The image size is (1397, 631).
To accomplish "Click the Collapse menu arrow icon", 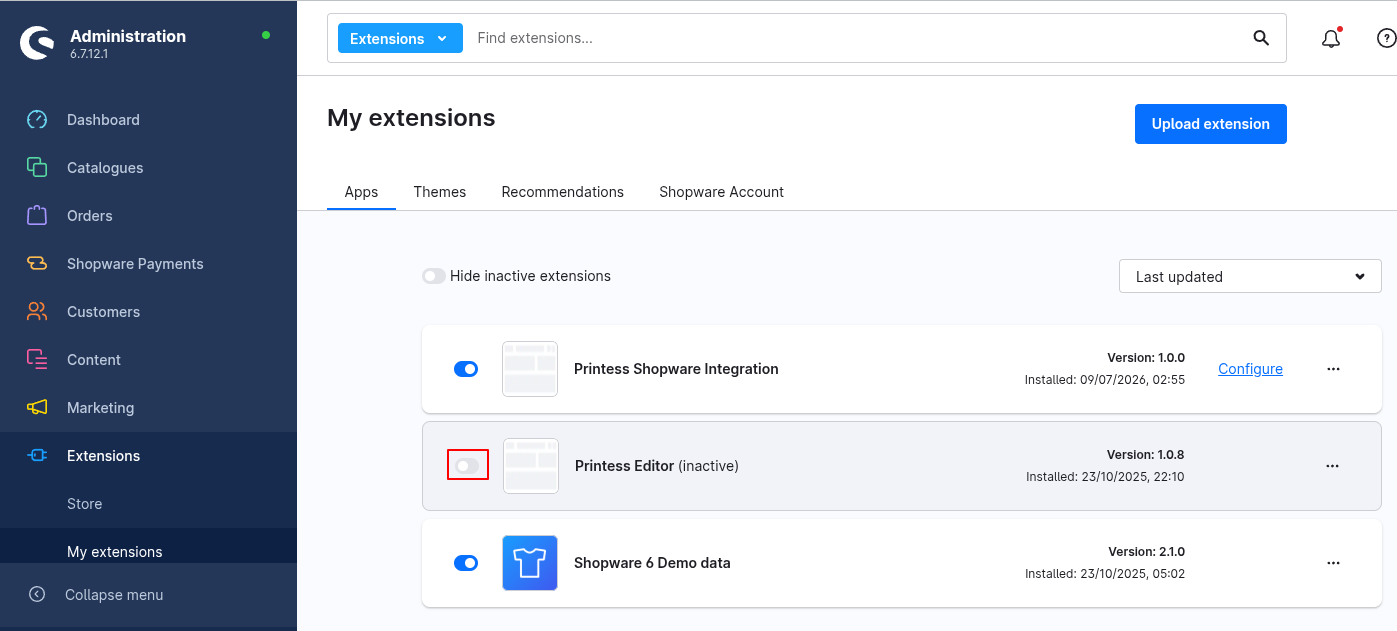I will tap(37, 594).
